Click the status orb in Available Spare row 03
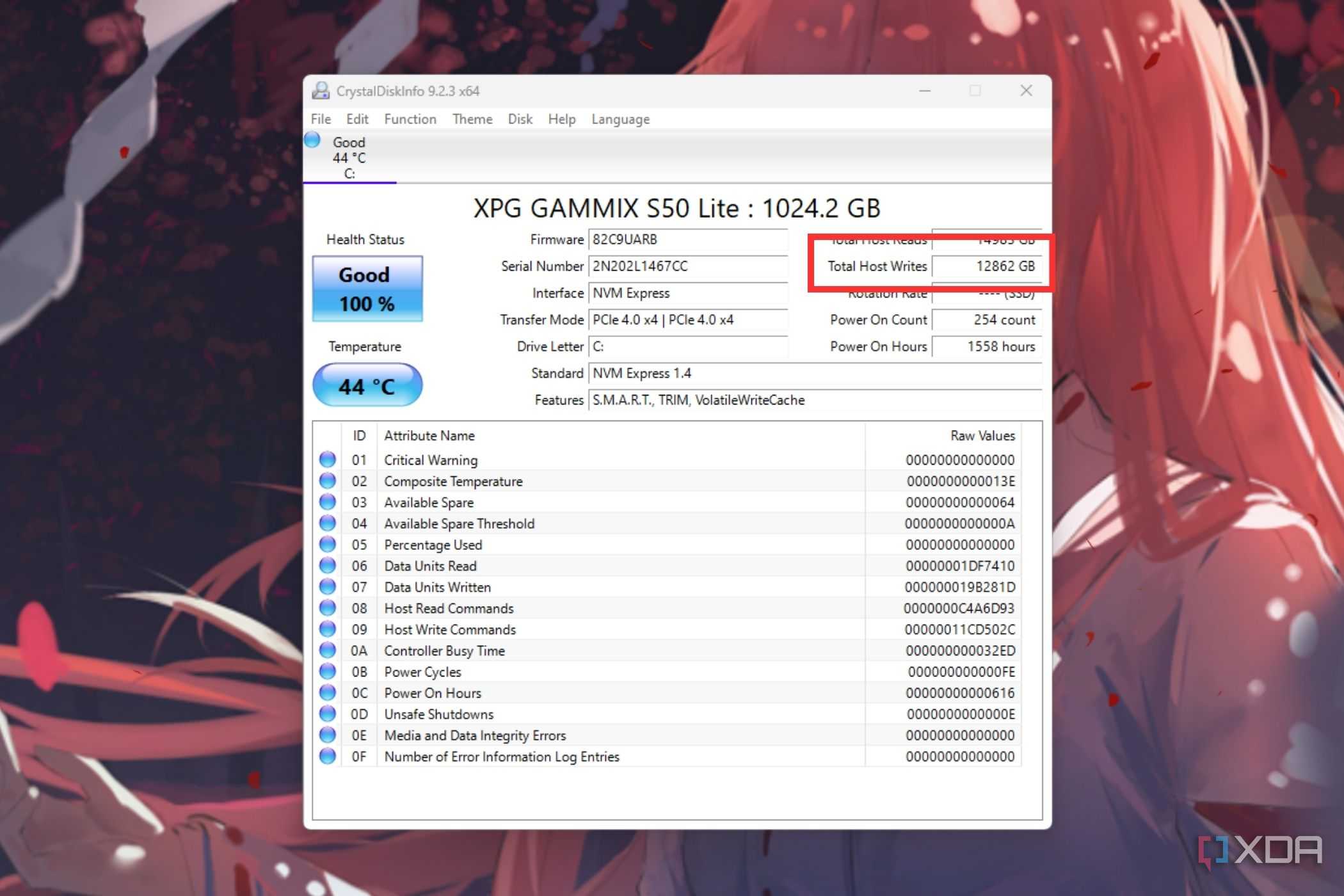 (x=328, y=502)
